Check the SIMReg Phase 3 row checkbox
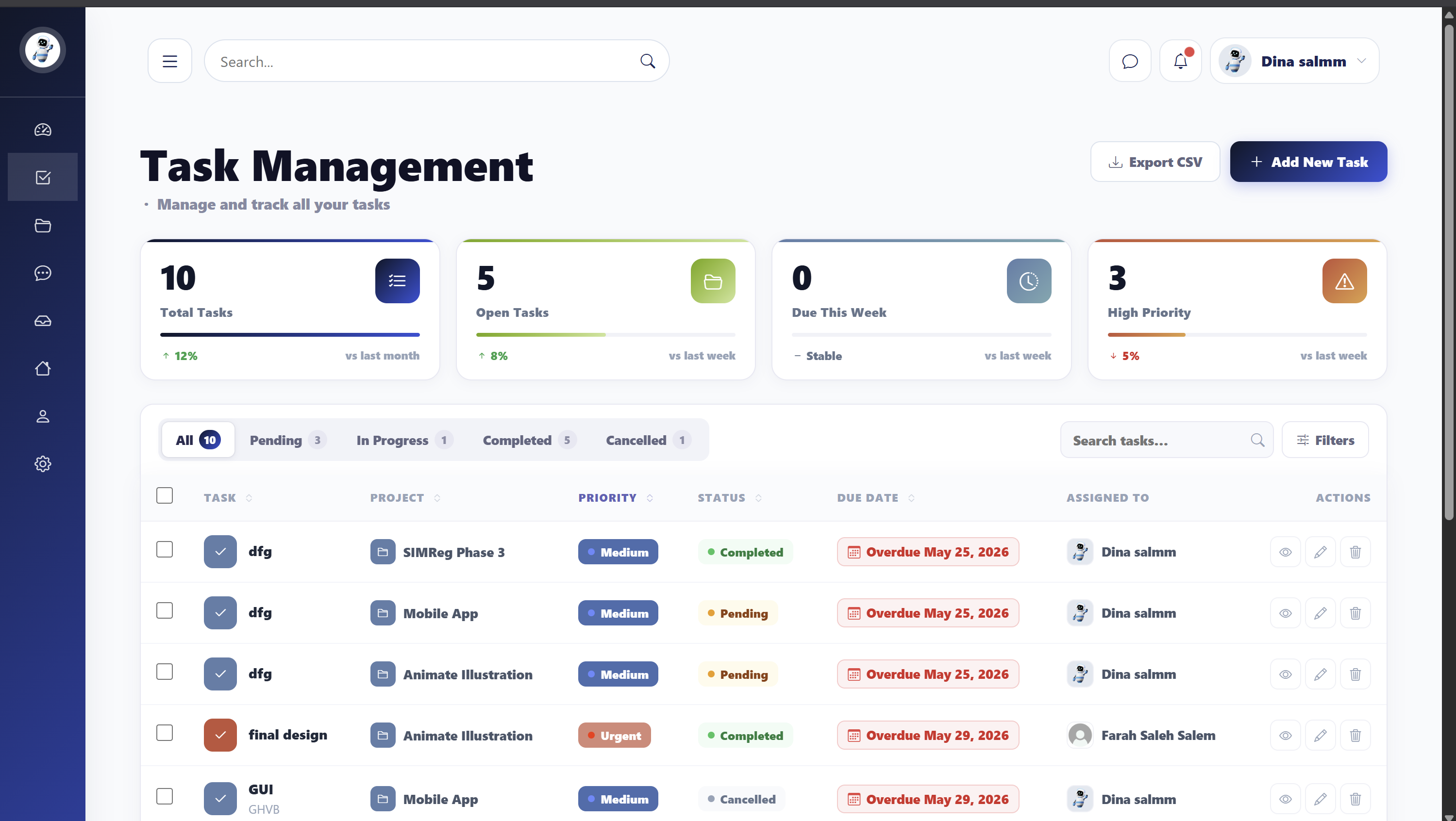 (165, 549)
